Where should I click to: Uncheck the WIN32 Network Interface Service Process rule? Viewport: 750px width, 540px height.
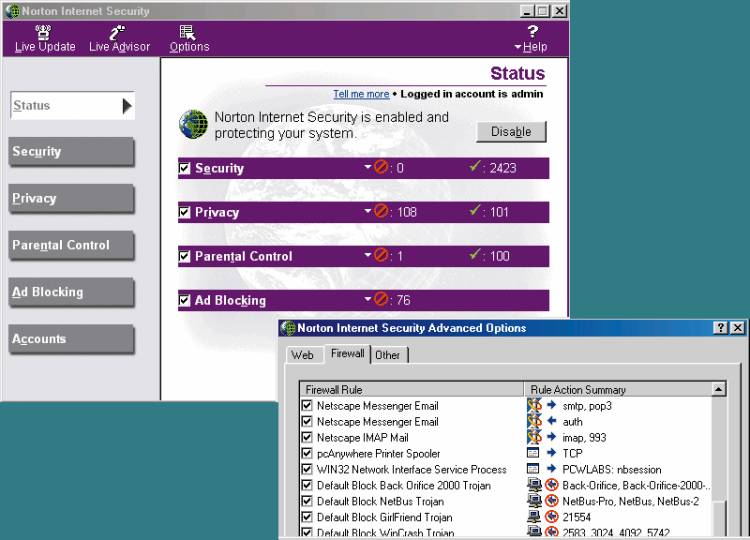(x=307, y=469)
